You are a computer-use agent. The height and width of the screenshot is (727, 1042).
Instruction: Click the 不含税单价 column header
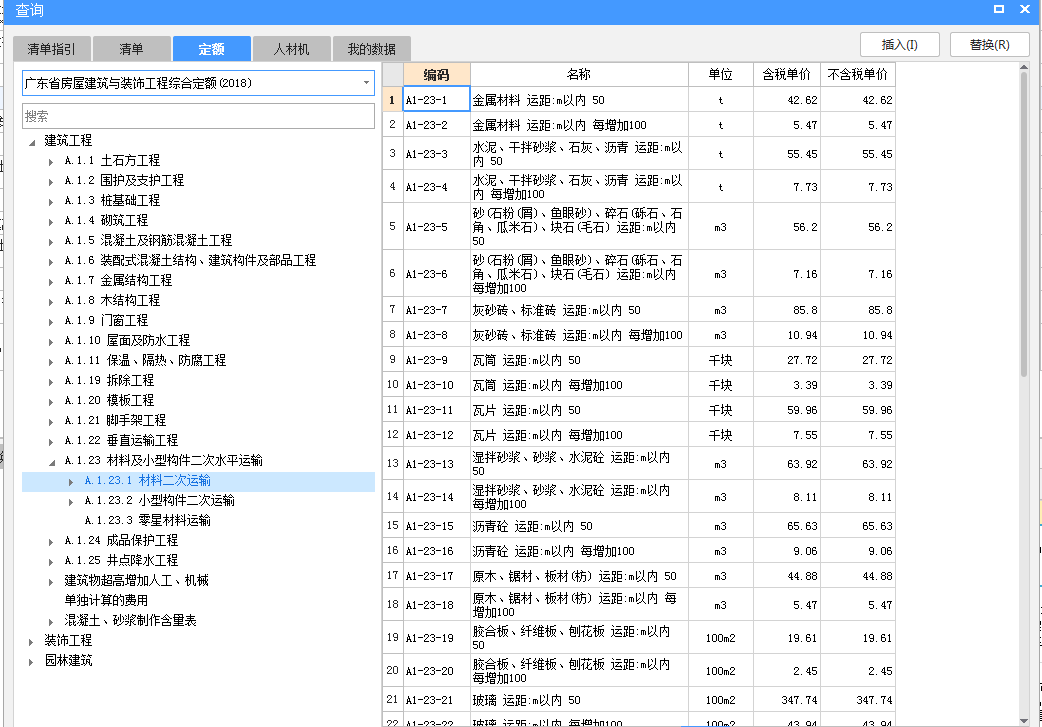(x=857, y=74)
